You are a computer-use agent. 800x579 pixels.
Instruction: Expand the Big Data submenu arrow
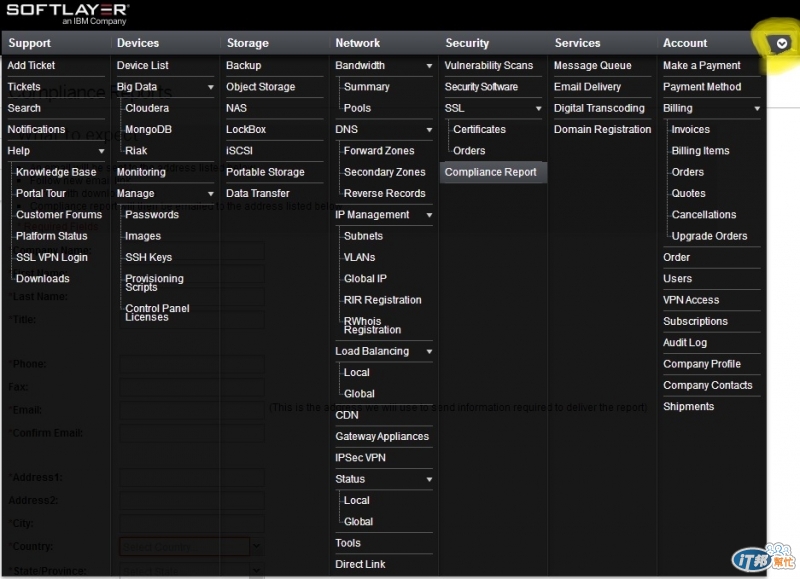[210, 87]
